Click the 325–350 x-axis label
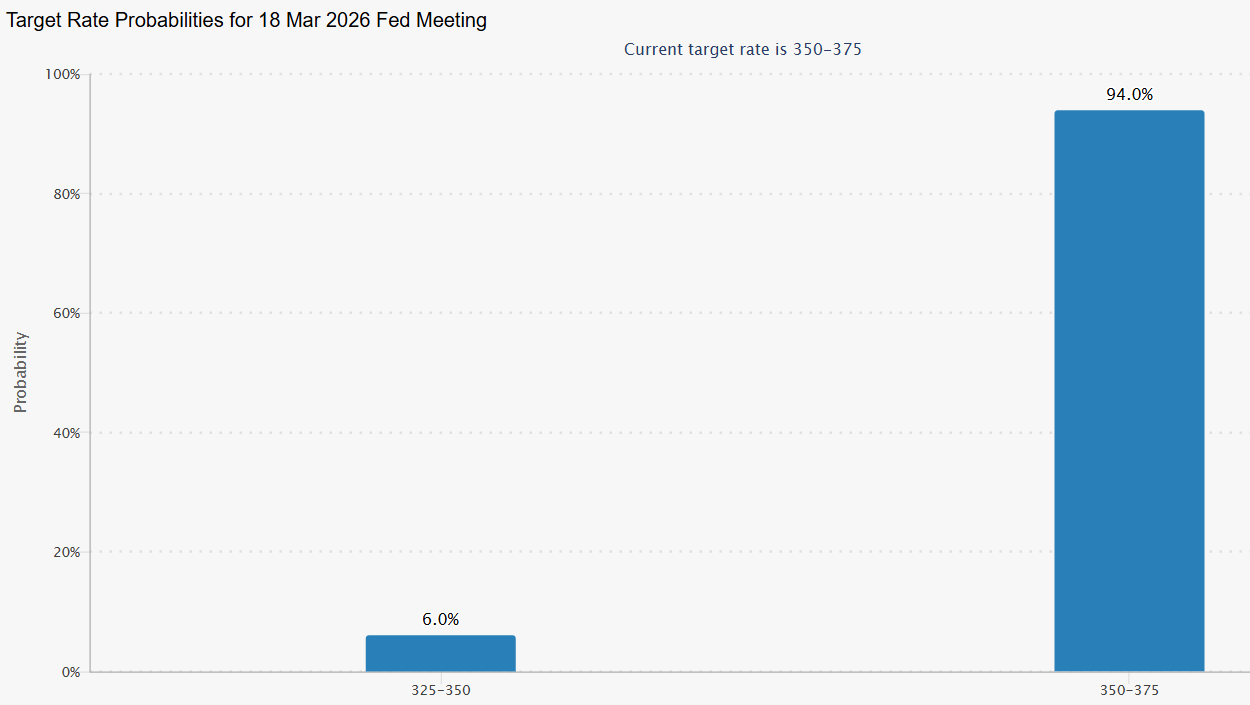Screen dimensions: 1250x705 440,691
